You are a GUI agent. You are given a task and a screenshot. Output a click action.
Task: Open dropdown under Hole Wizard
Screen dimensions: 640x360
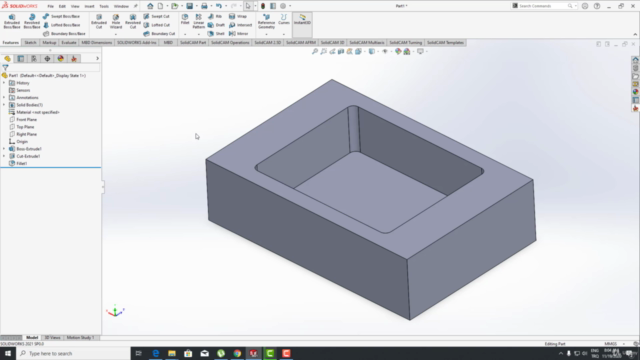tap(116, 34)
